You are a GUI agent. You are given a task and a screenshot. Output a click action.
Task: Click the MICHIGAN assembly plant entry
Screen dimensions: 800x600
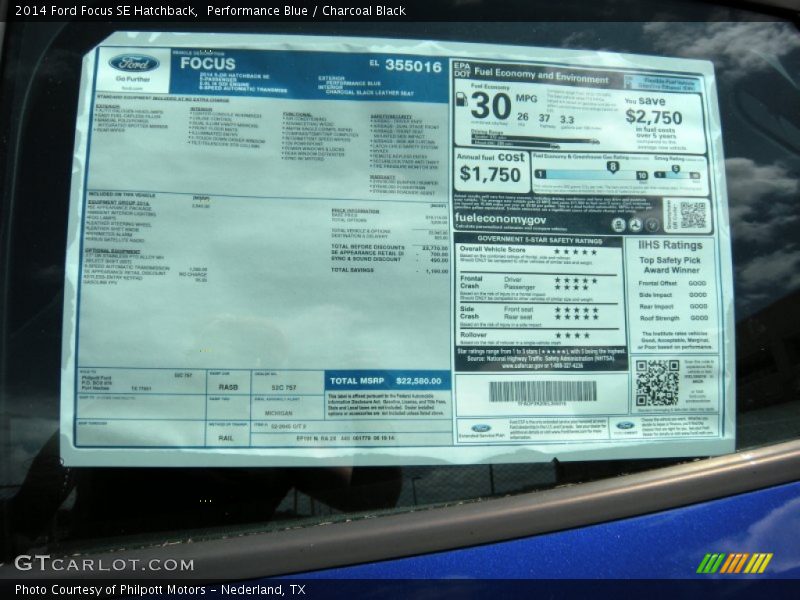(279, 413)
